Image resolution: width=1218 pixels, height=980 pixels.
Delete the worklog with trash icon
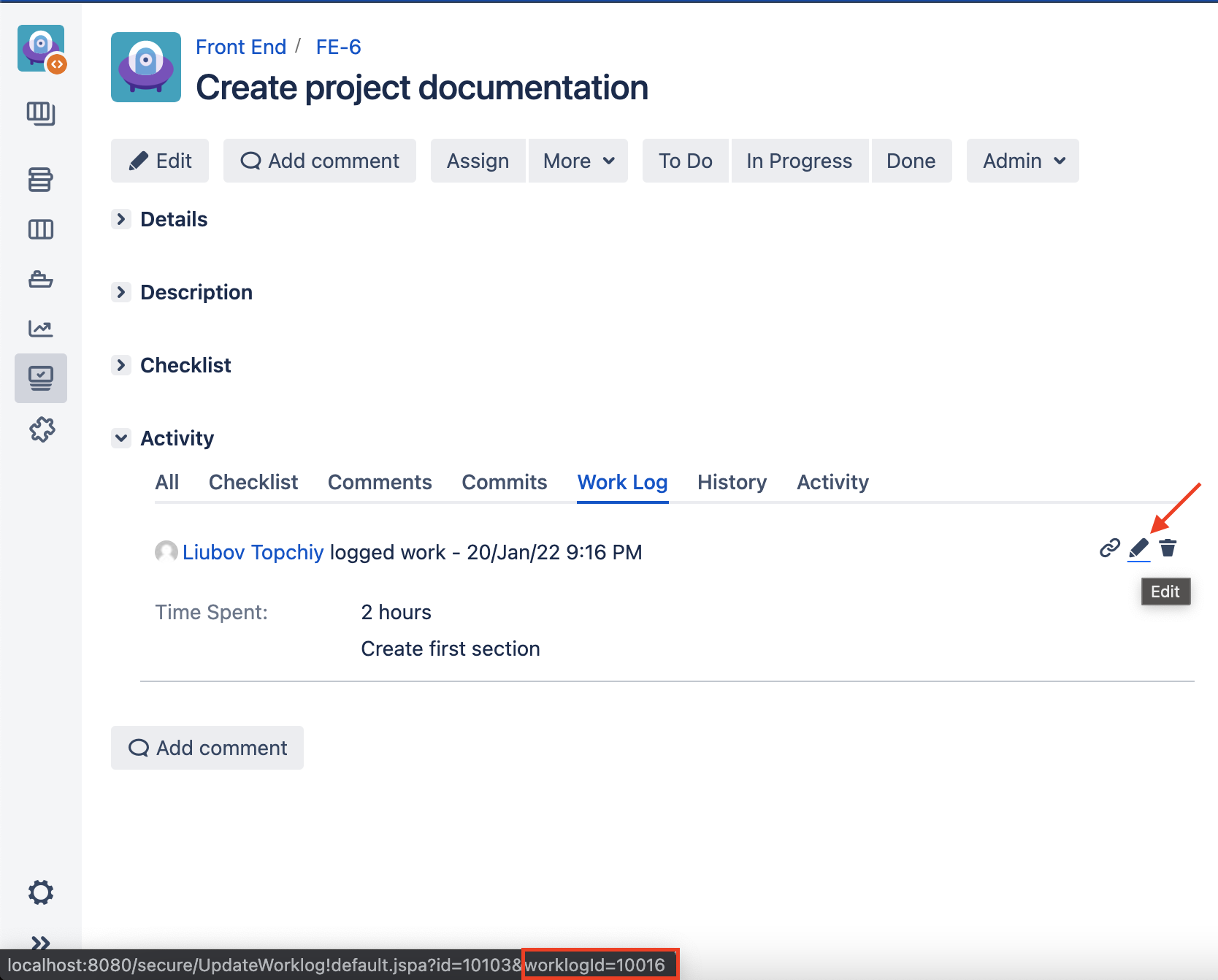click(1168, 548)
